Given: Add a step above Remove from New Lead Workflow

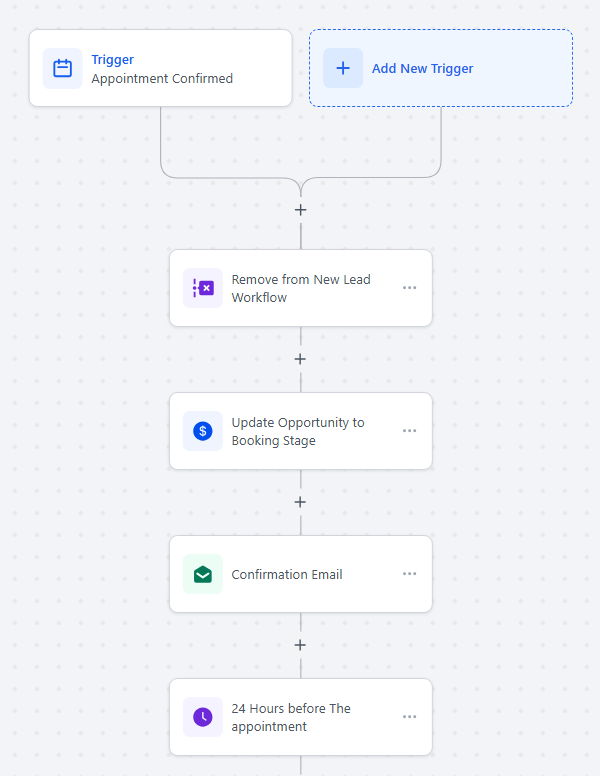Looking at the screenshot, I should pyautogui.click(x=300, y=210).
